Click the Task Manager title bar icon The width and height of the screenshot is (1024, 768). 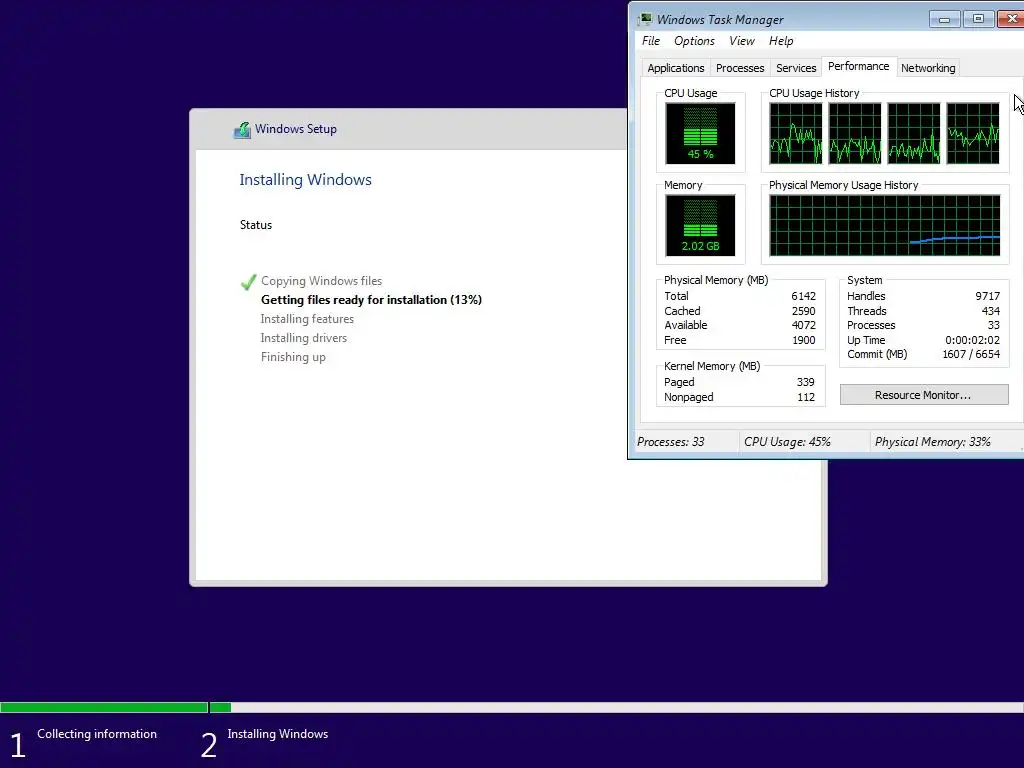pos(645,19)
